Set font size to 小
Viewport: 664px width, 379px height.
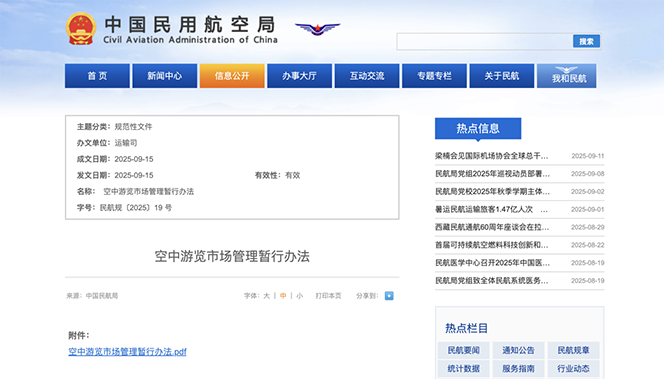click(x=300, y=296)
